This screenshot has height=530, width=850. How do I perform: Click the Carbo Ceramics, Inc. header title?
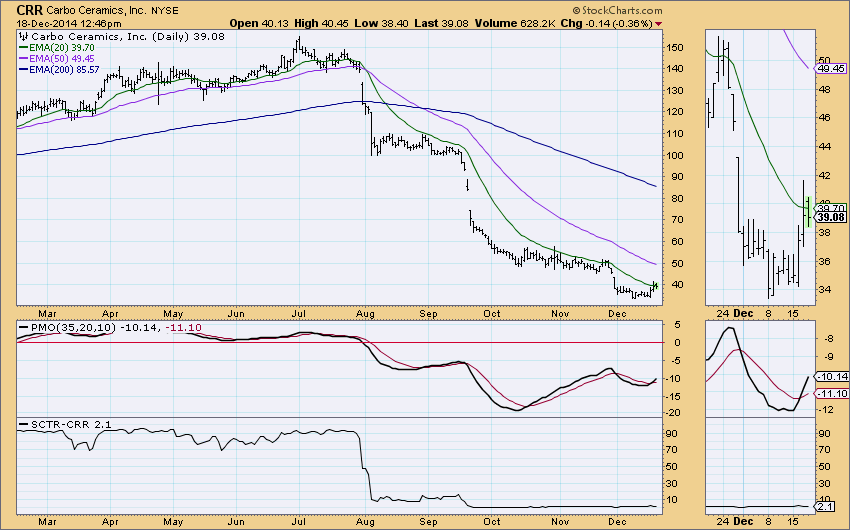click(96, 10)
